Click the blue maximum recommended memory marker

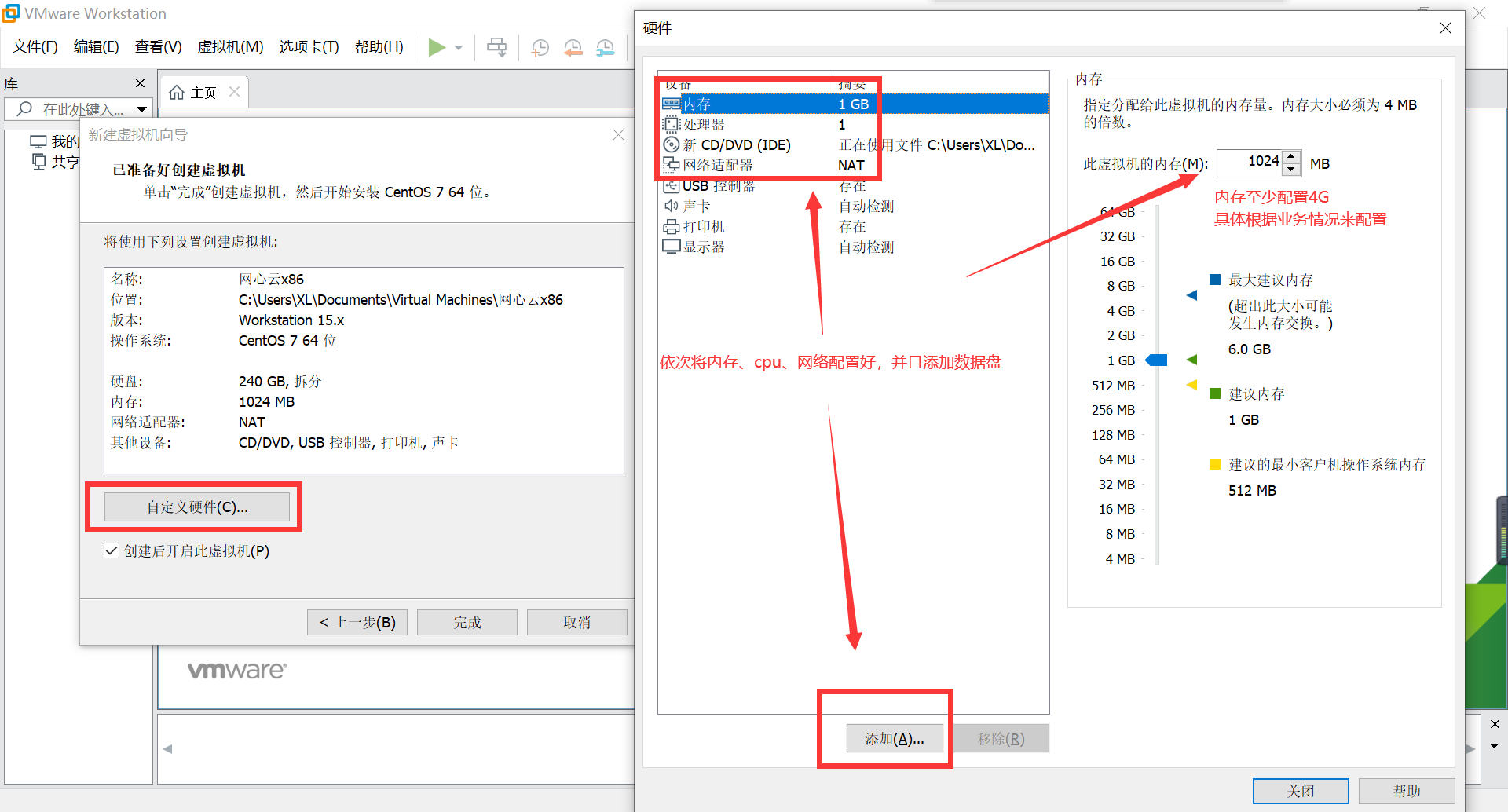pyautogui.click(x=1191, y=295)
